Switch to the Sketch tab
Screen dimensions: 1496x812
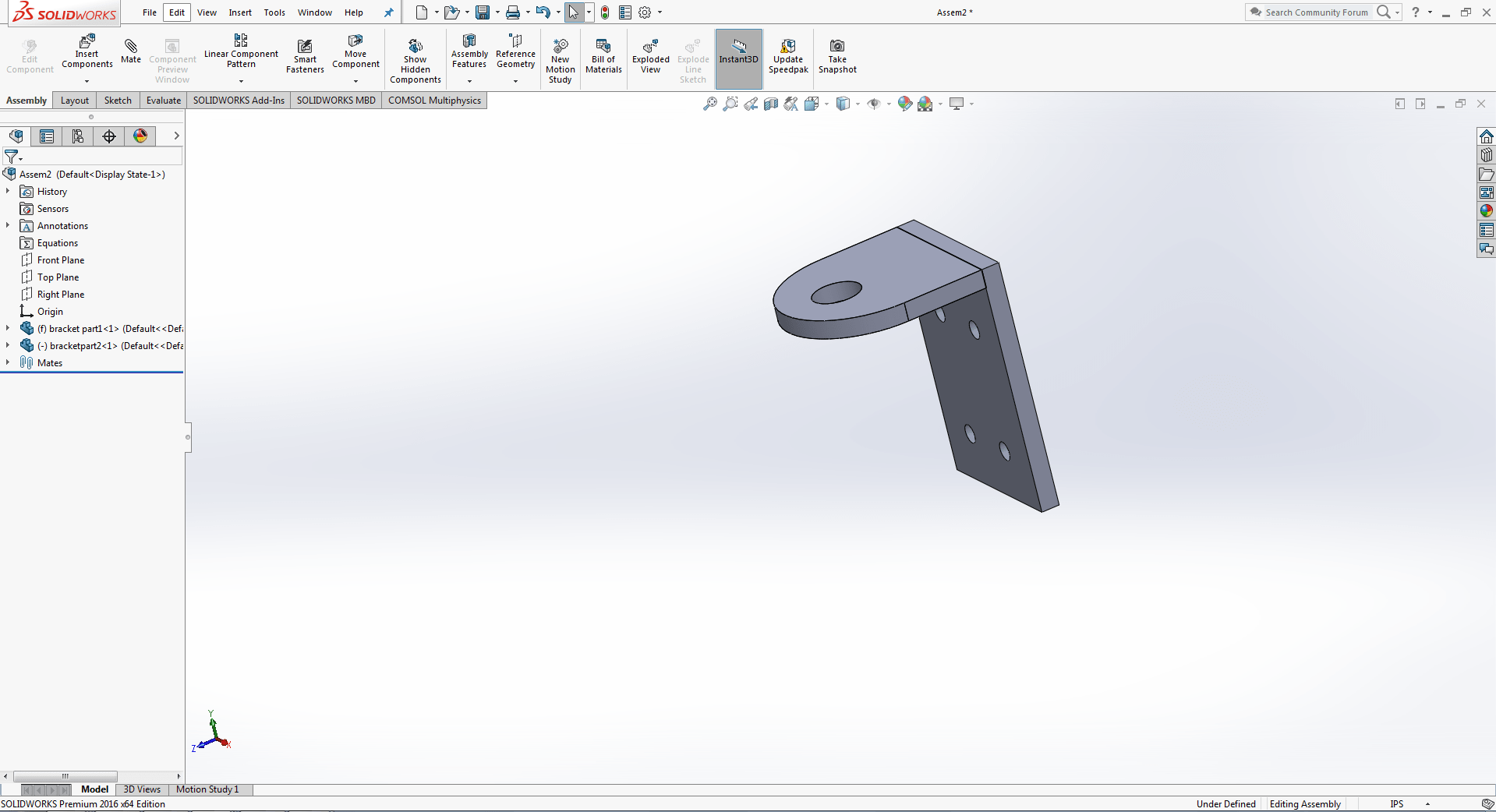coord(118,101)
